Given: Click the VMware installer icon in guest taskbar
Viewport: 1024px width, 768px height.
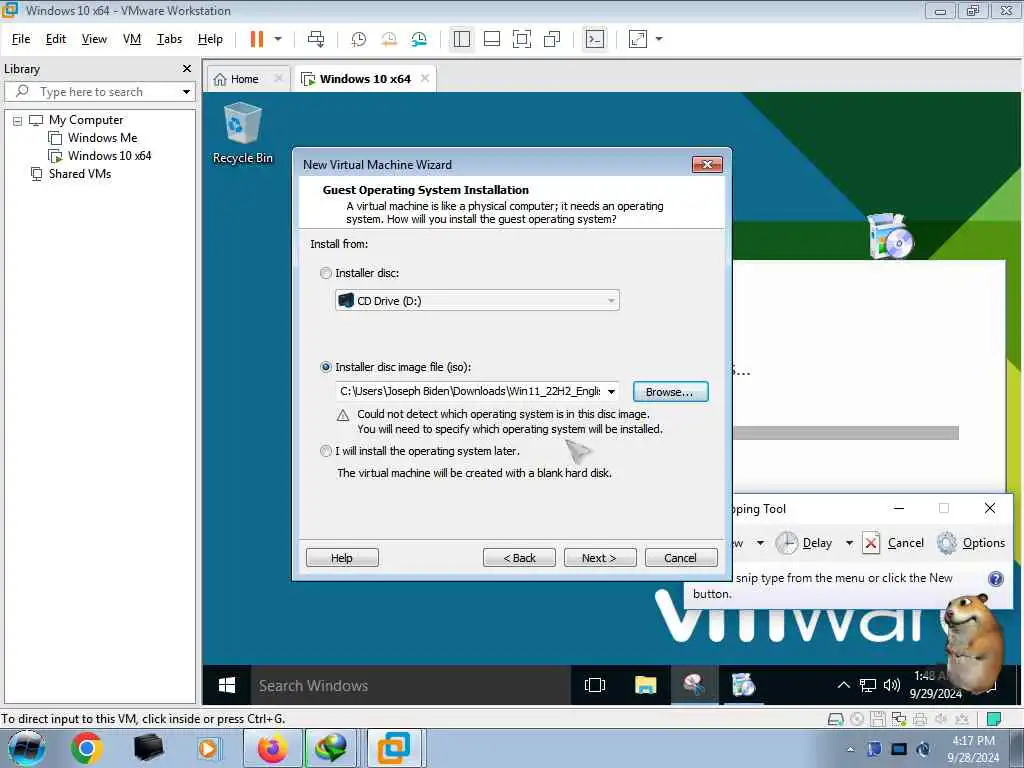Looking at the screenshot, I should [x=743, y=685].
